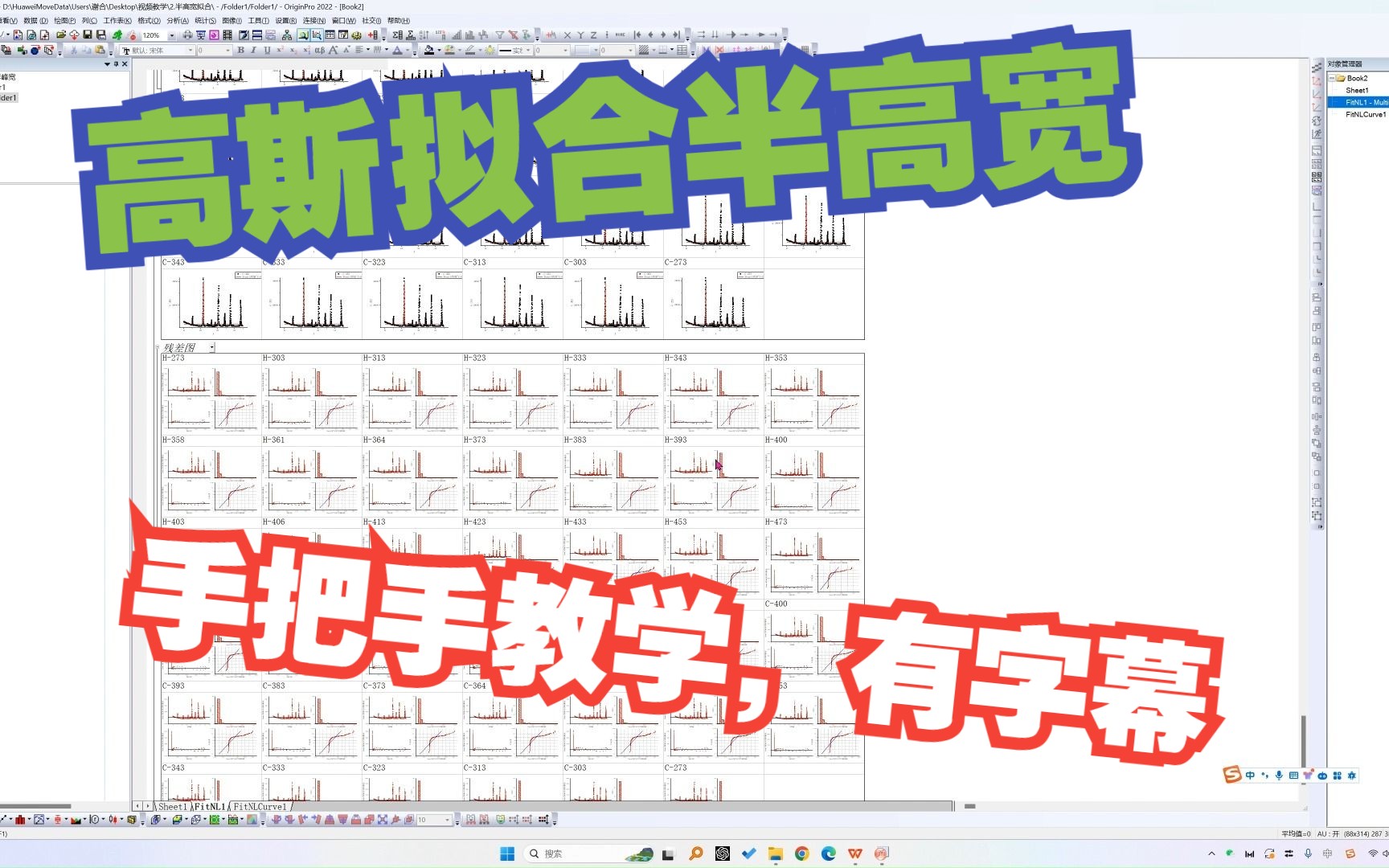Open the 工作表(K) menu
1389x868 pixels.
click(x=117, y=21)
